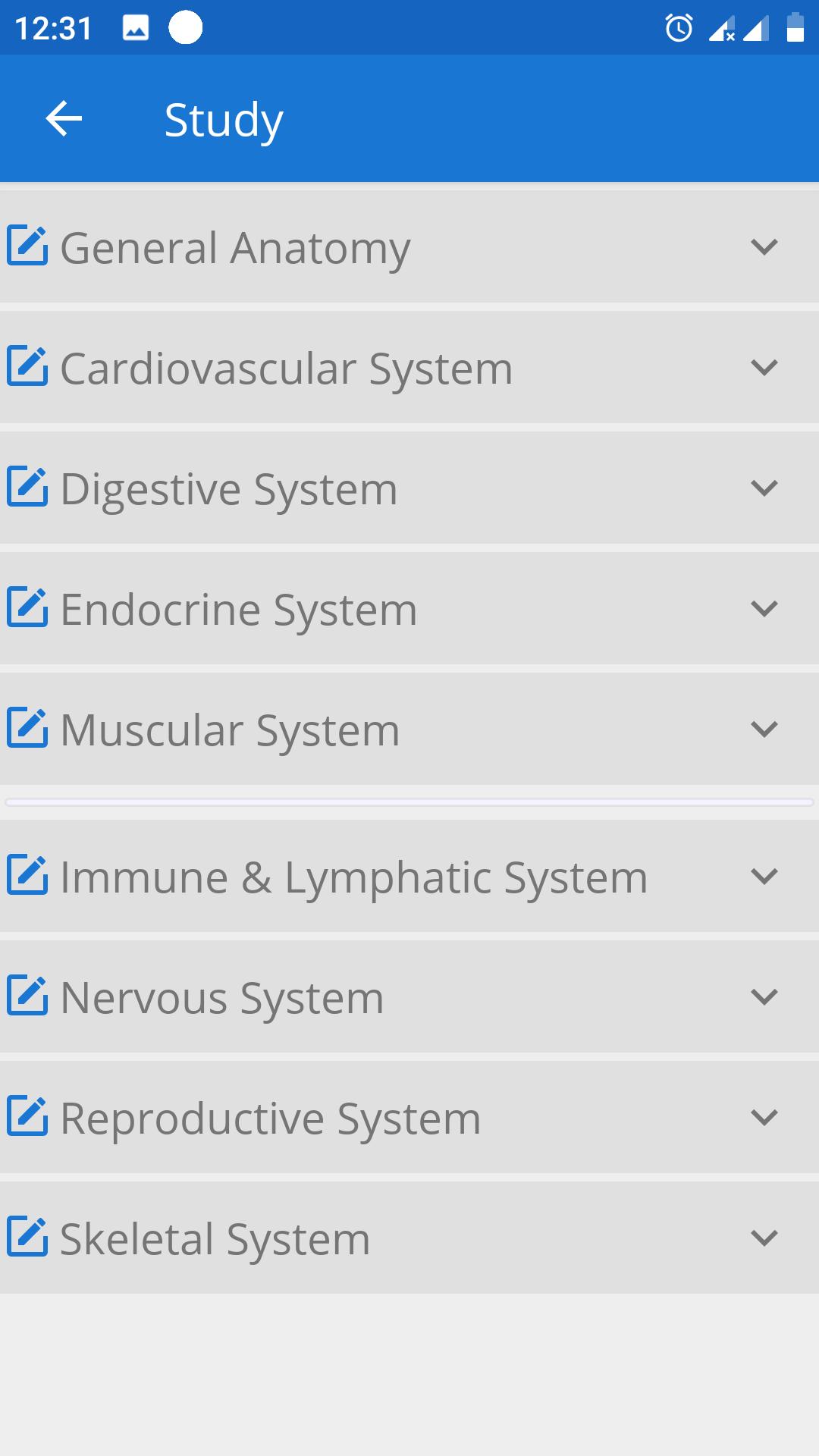The width and height of the screenshot is (819, 1456).
Task: Expand General Anatomy with its chevron
Action: click(x=764, y=246)
